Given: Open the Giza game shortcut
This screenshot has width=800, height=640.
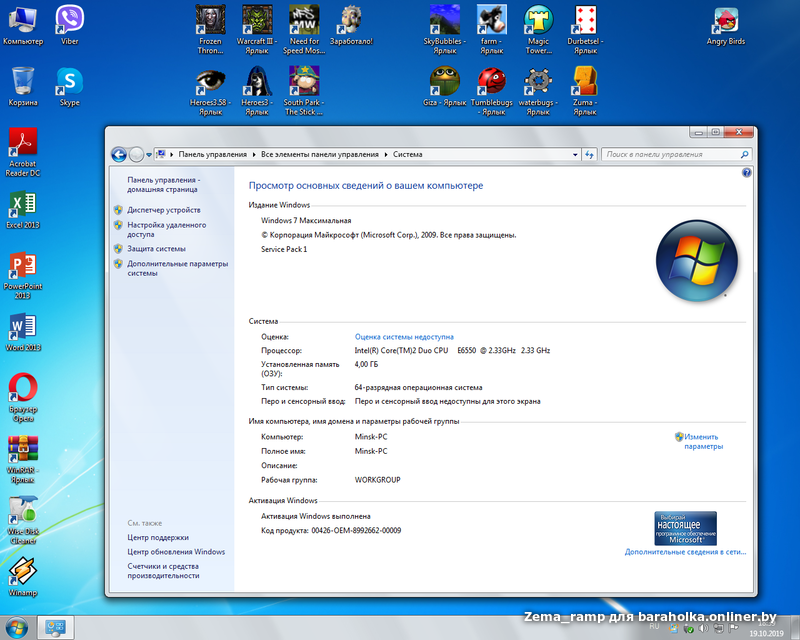Looking at the screenshot, I should click(444, 86).
